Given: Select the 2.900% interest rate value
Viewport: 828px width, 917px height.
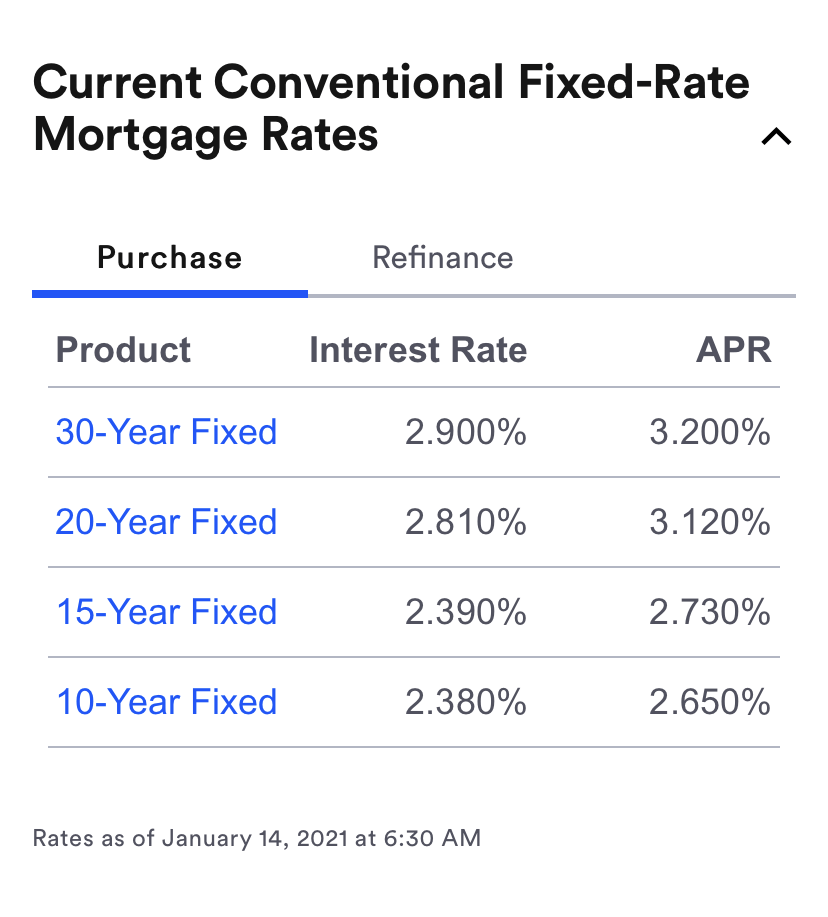Looking at the screenshot, I should tap(465, 432).
